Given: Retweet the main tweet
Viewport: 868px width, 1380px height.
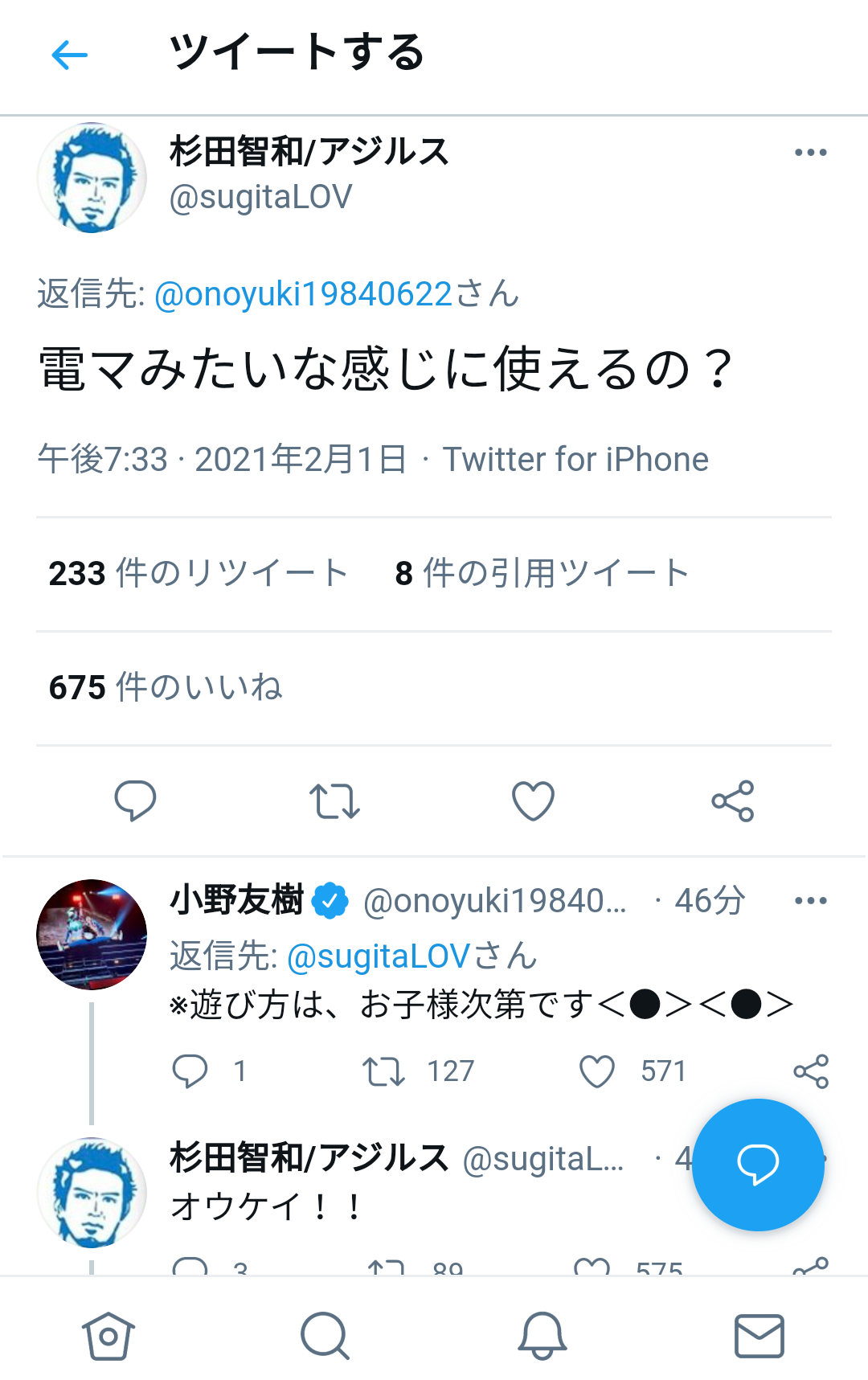Looking at the screenshot, I should [334, 801].
